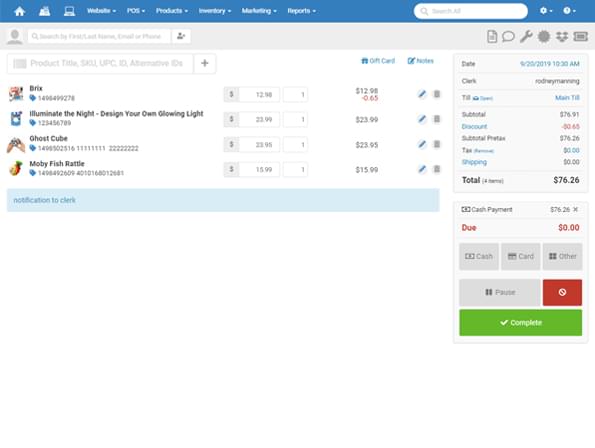Delete the Illuminate the Night line item
This screenshot has height=448, width=595.
pyautogui.click(x=437, y=119)
